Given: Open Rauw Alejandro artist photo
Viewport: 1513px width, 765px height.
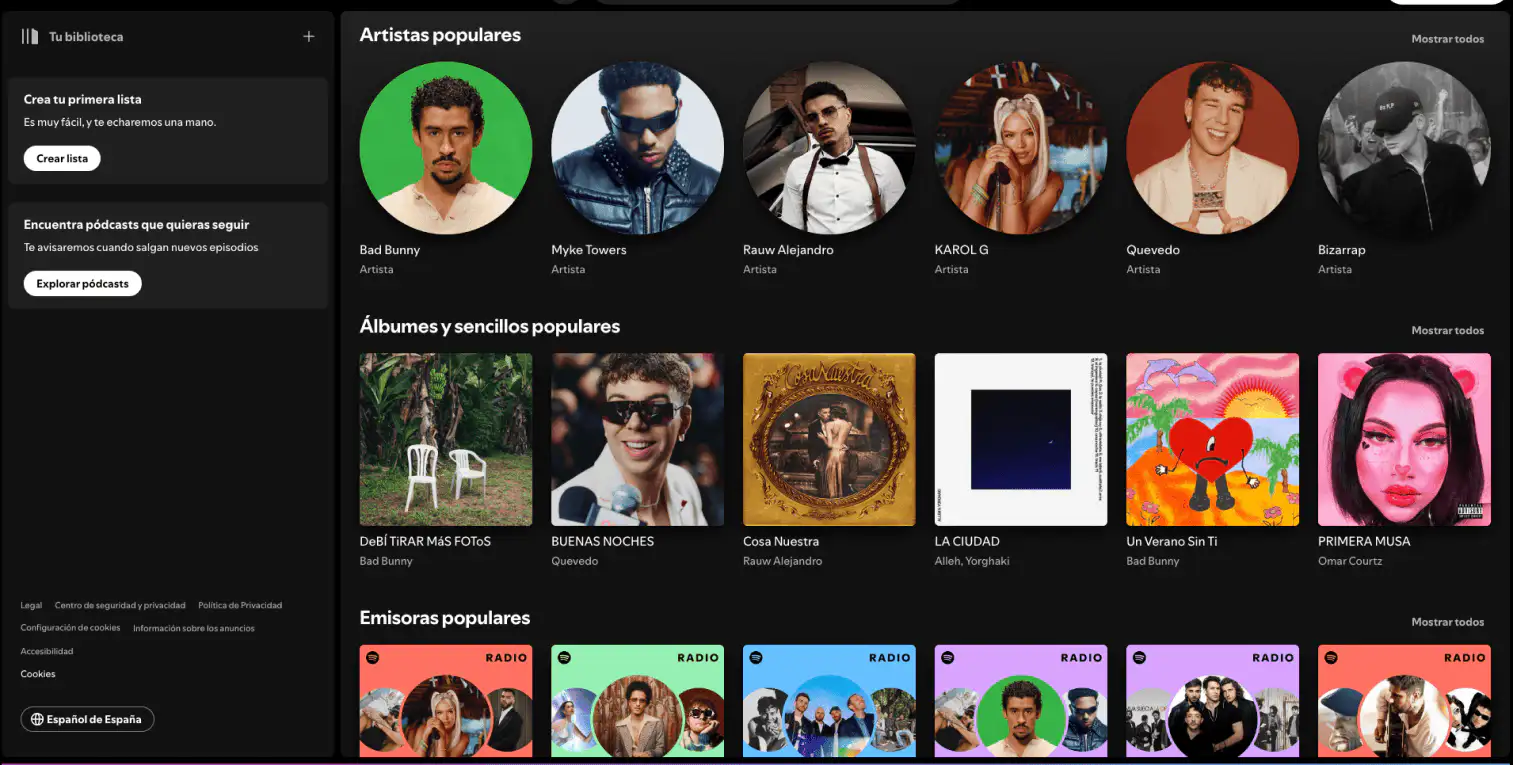Looking at the screenshot, I should tap(829, 148).
